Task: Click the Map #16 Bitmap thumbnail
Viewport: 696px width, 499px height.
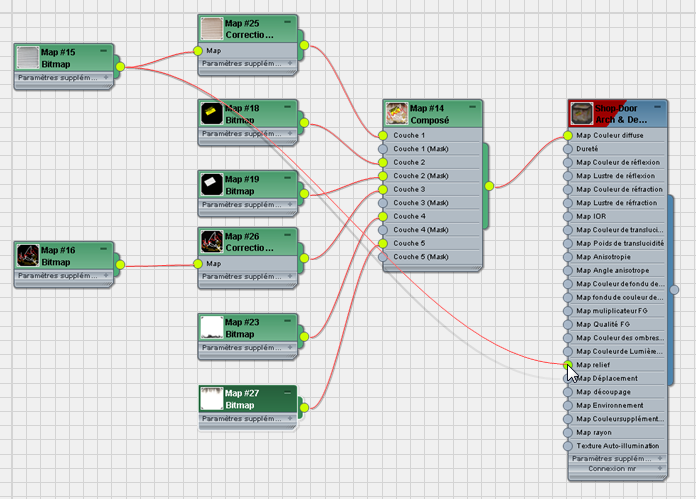Action: click(x=28, y=256)
